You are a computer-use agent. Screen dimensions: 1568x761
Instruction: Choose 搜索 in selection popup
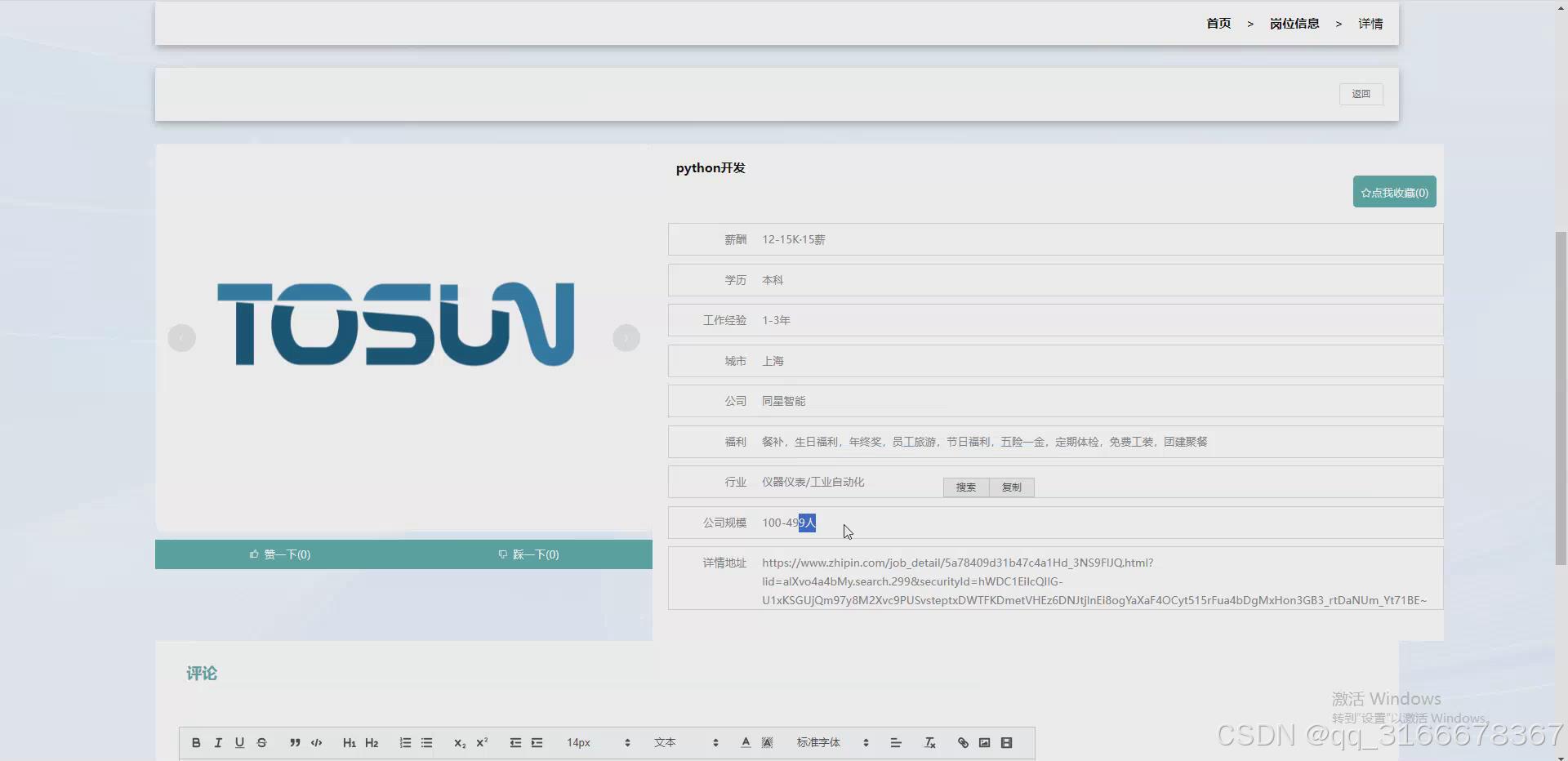pyautogui.click(x=966, y=487)
